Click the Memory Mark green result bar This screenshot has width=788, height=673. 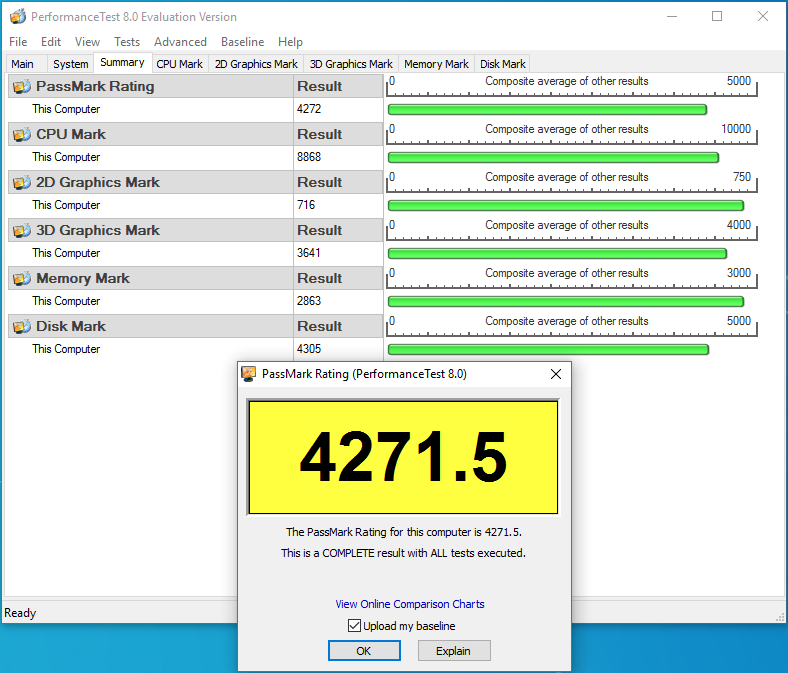(566, 302)
